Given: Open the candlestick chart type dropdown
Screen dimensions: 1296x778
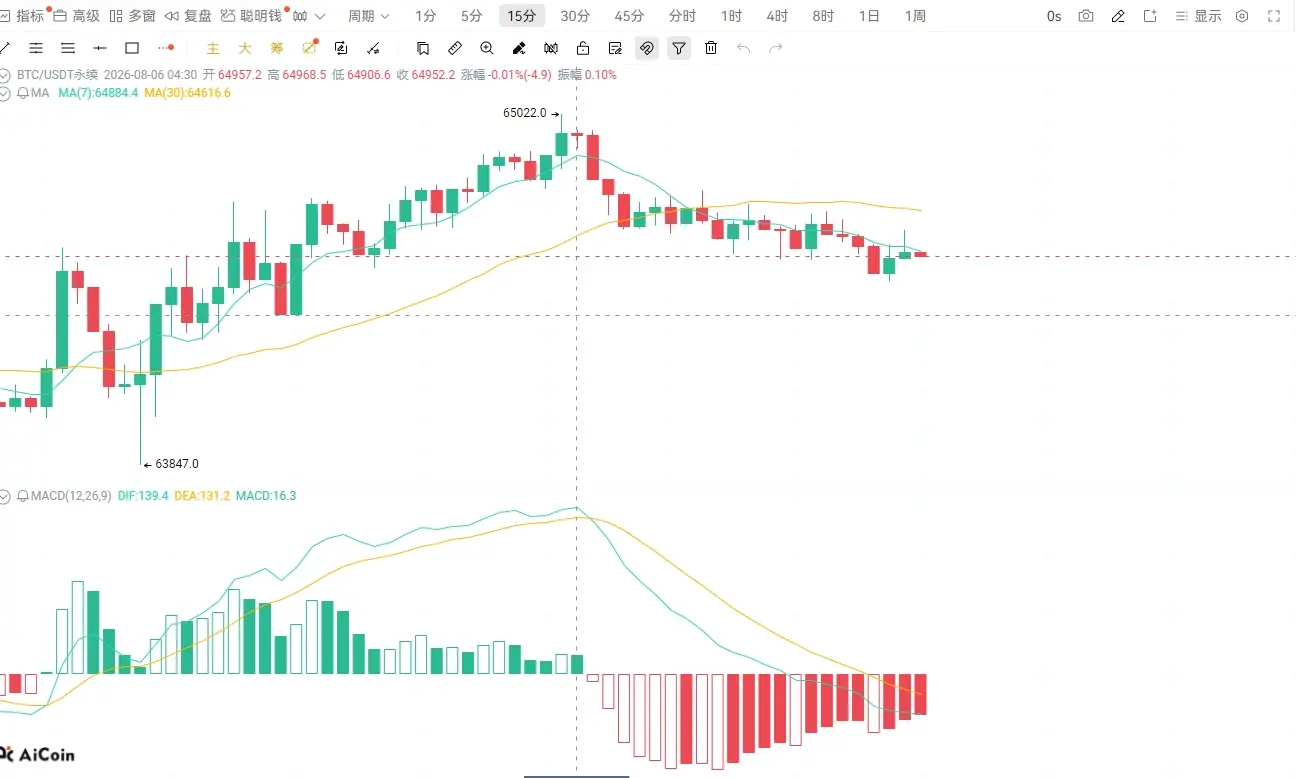Looking at the screenshot, I should click(x=309, y=16).
